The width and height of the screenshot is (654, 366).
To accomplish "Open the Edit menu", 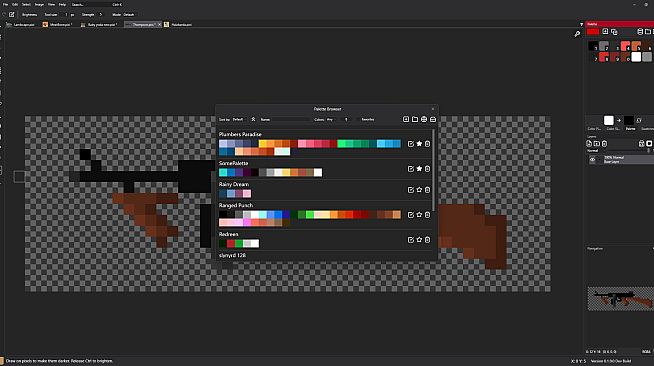I will pyautogui.click(x=15, y=4).
